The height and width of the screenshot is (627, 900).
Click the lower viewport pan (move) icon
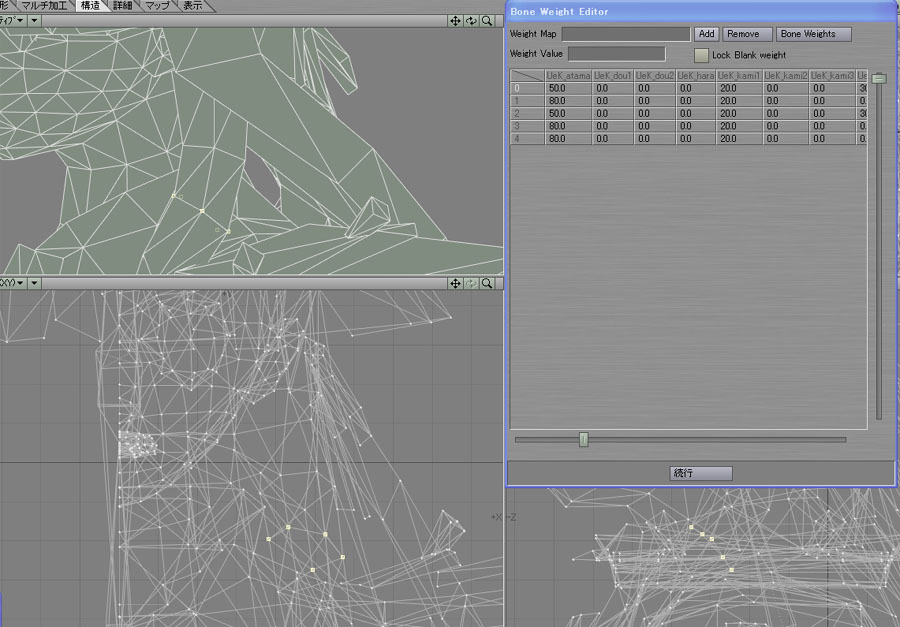click(455, 284)
